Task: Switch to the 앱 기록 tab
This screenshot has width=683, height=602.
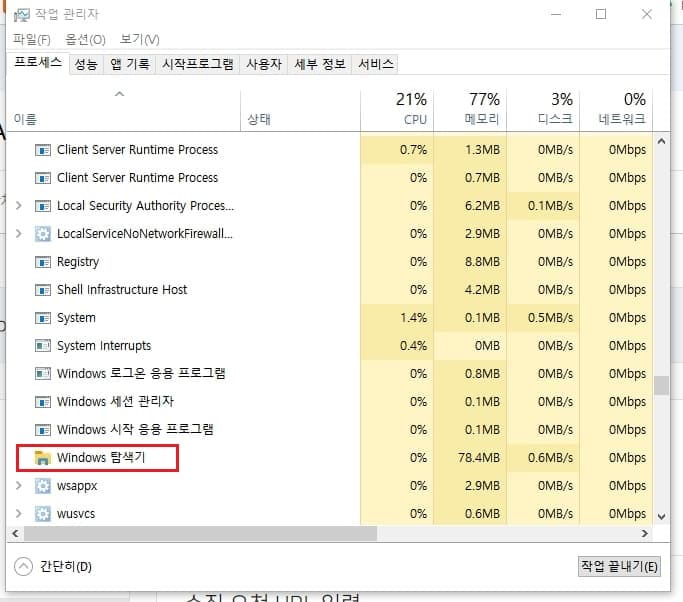Action: coord(129,64)
